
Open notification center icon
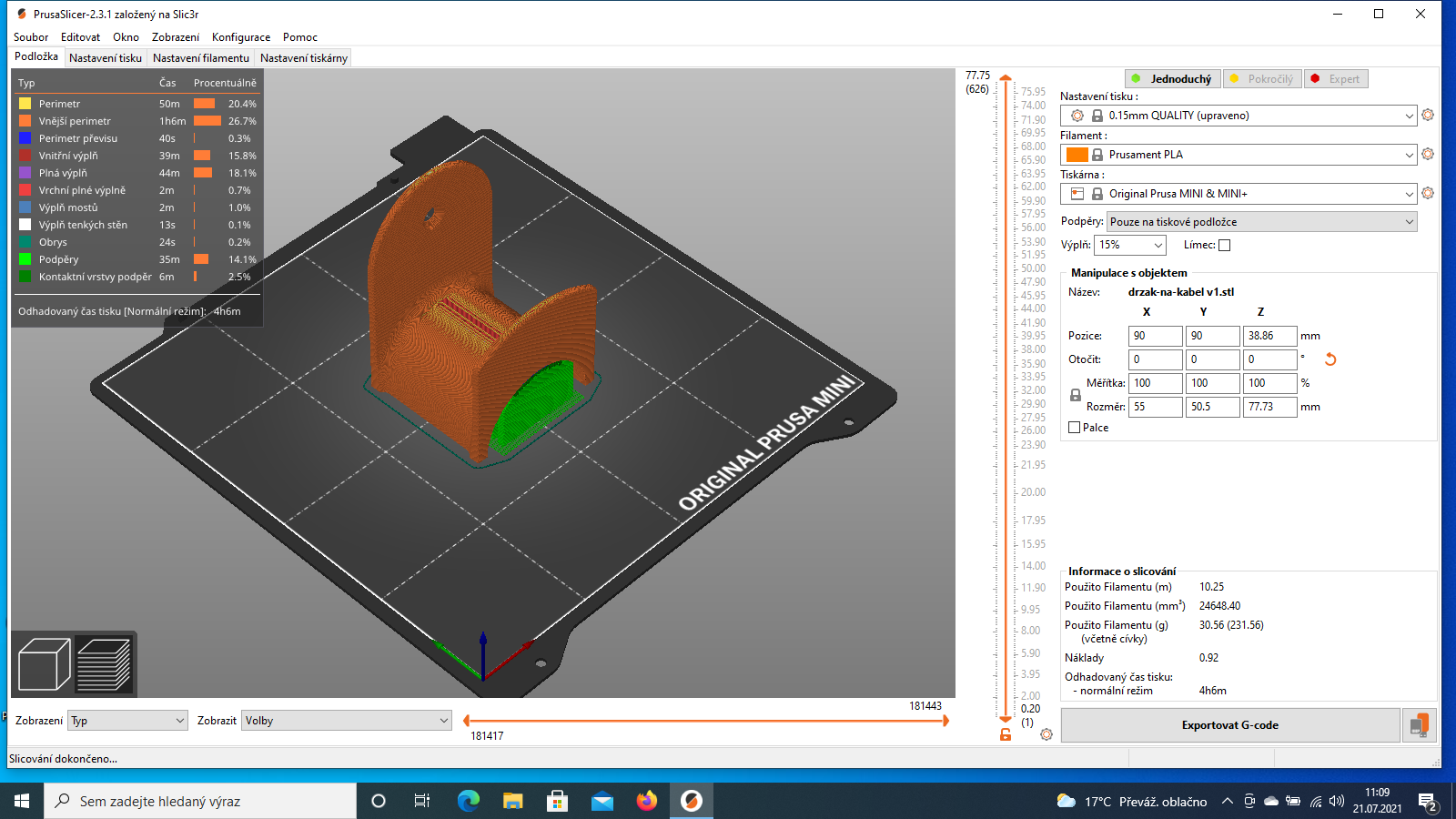click(1428, 802)
